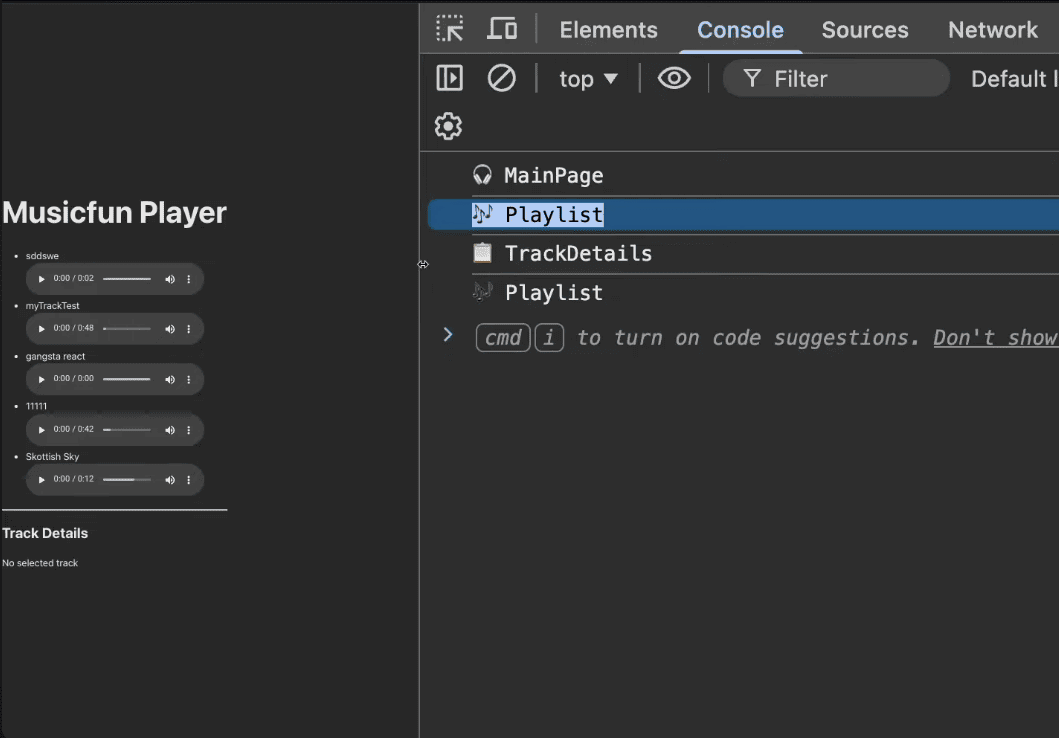Open more options for 11111 player
The image size is (1059, 738).
tap(188, 430)
